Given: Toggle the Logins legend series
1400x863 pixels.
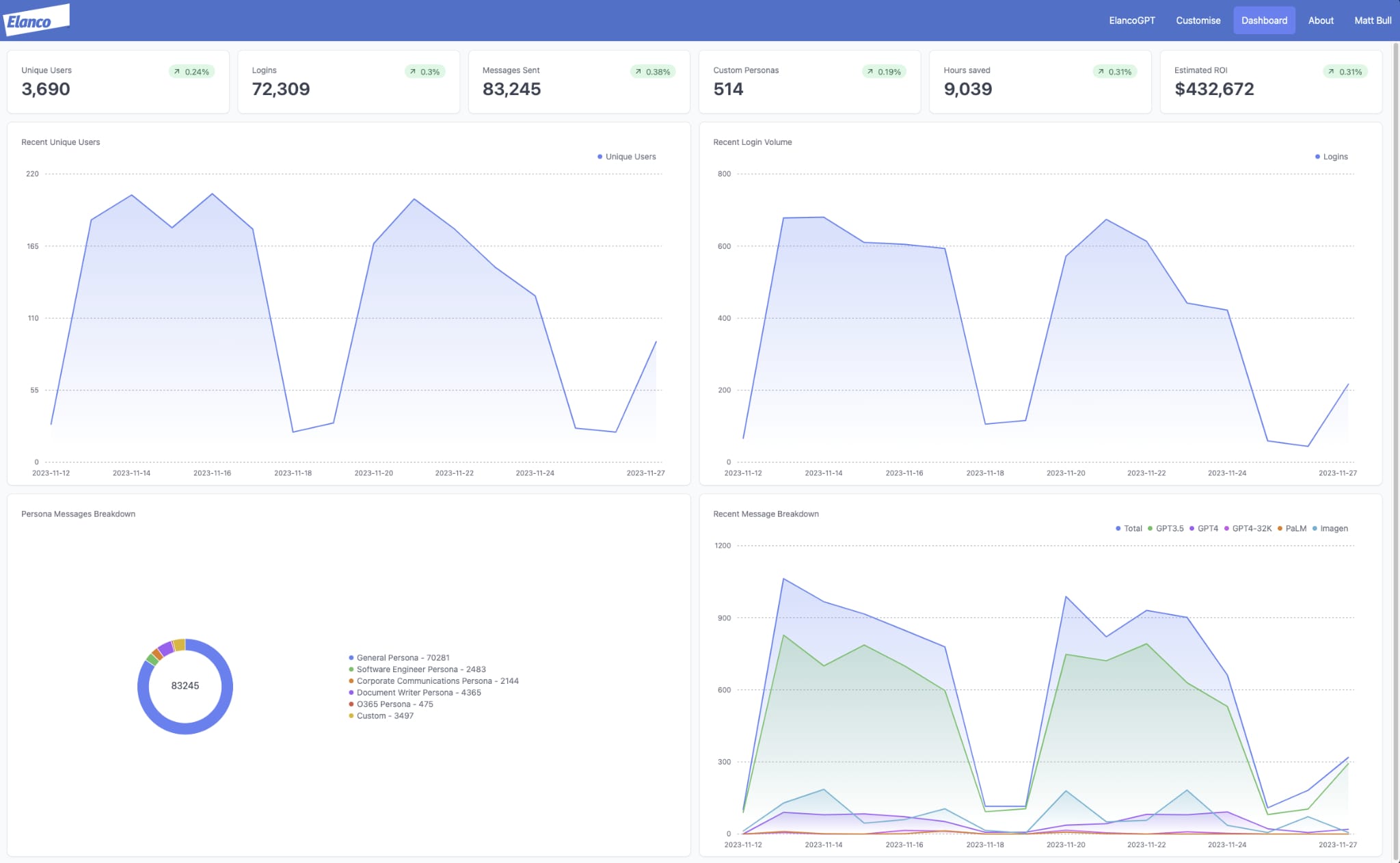Looking at the screenshot, I should (1331, 157).
